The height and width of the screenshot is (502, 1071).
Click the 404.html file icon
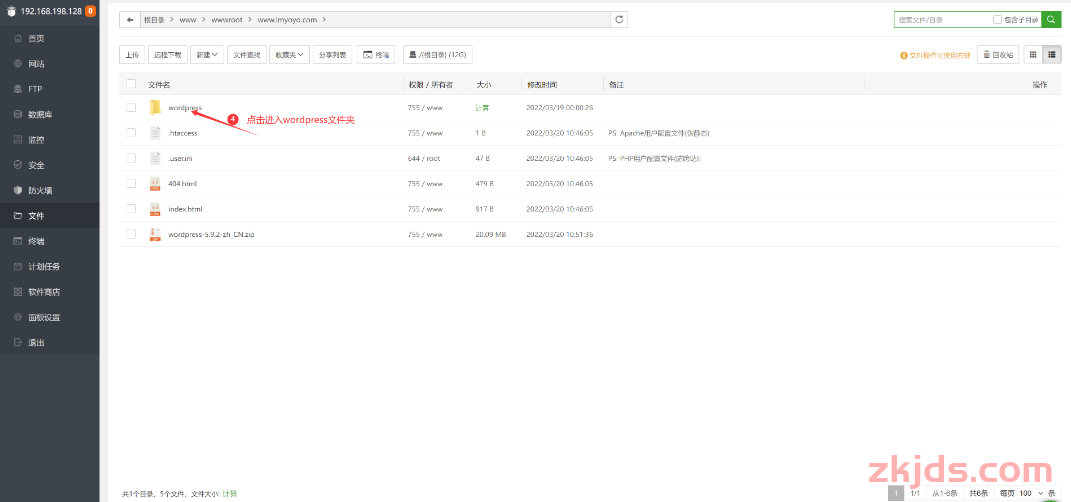(x=156, y=183)
